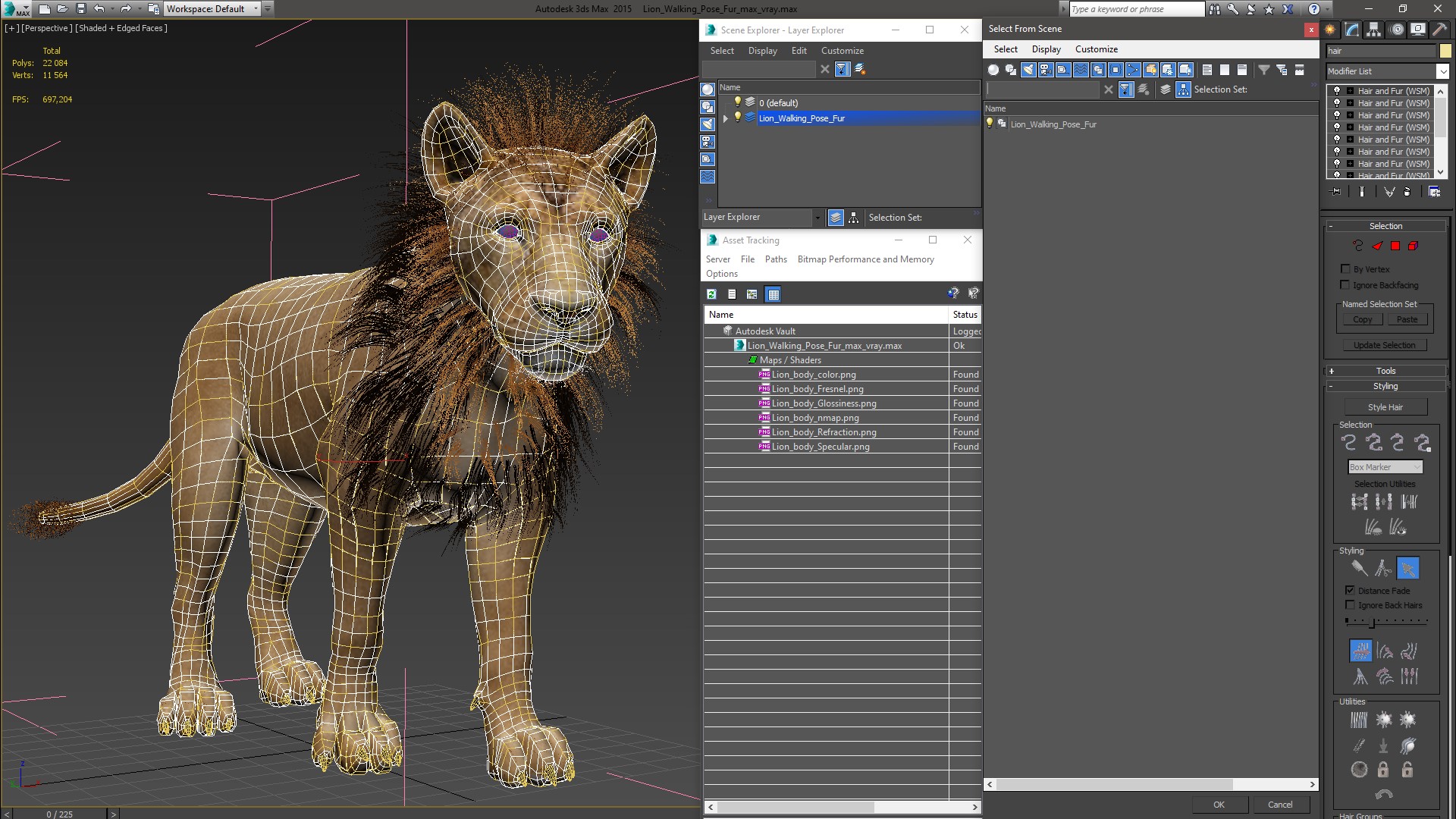Viewport: 1456px width, 819px height.
Task: Switch Asset Tracking to table view icon
Action: click(773, 294)
